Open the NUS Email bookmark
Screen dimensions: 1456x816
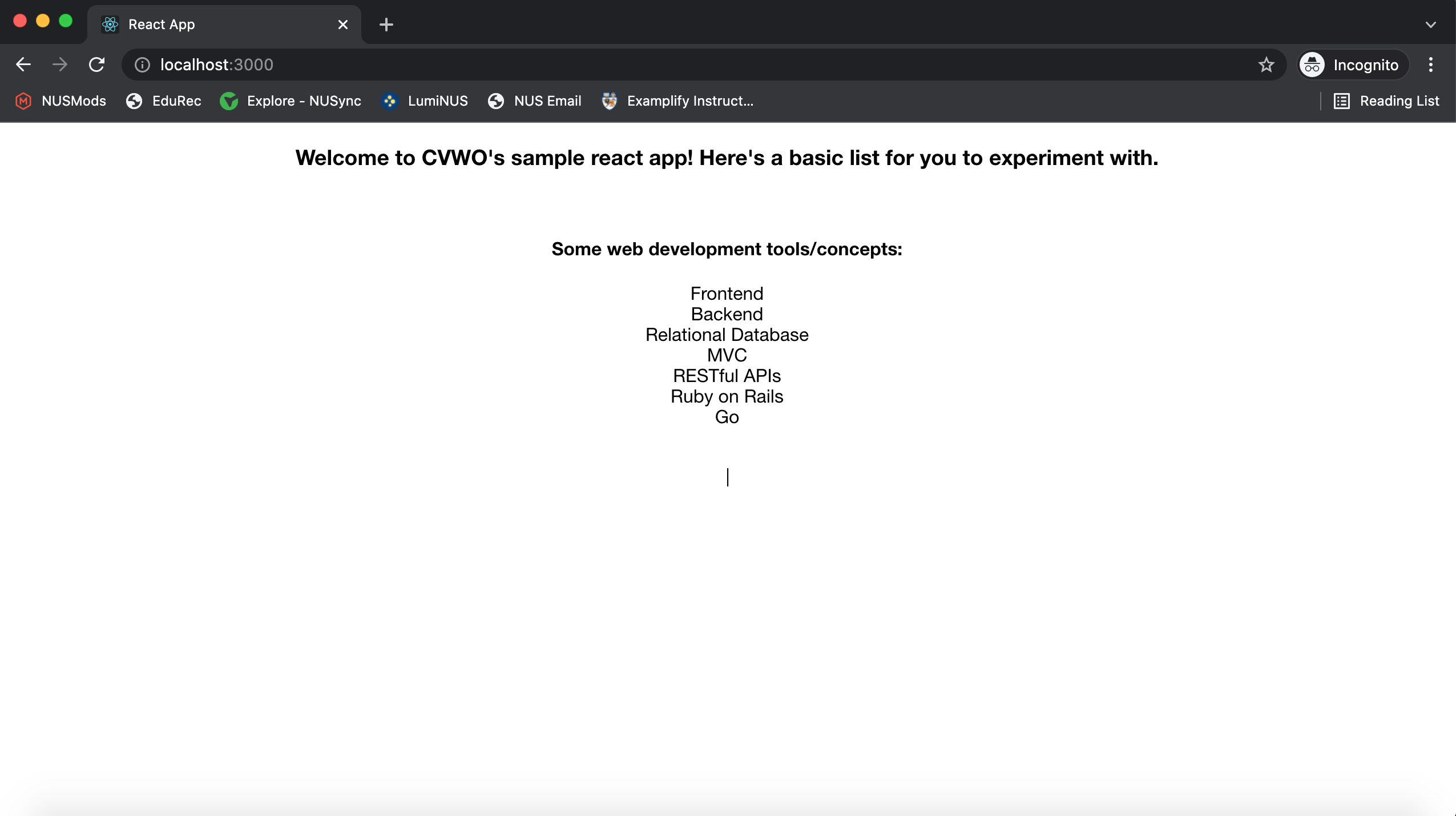[535, 101]
